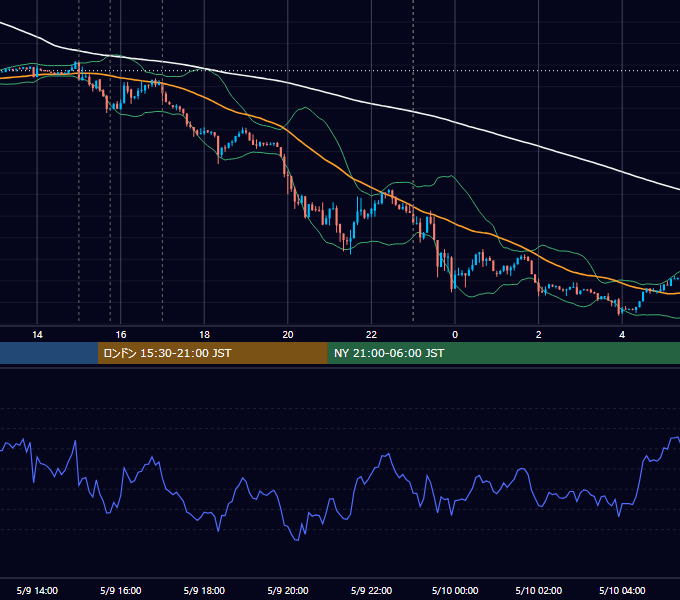This screenshot has height=600, width=680.
Task: Click the '4' hour axis label
Action: pos(622,335)
